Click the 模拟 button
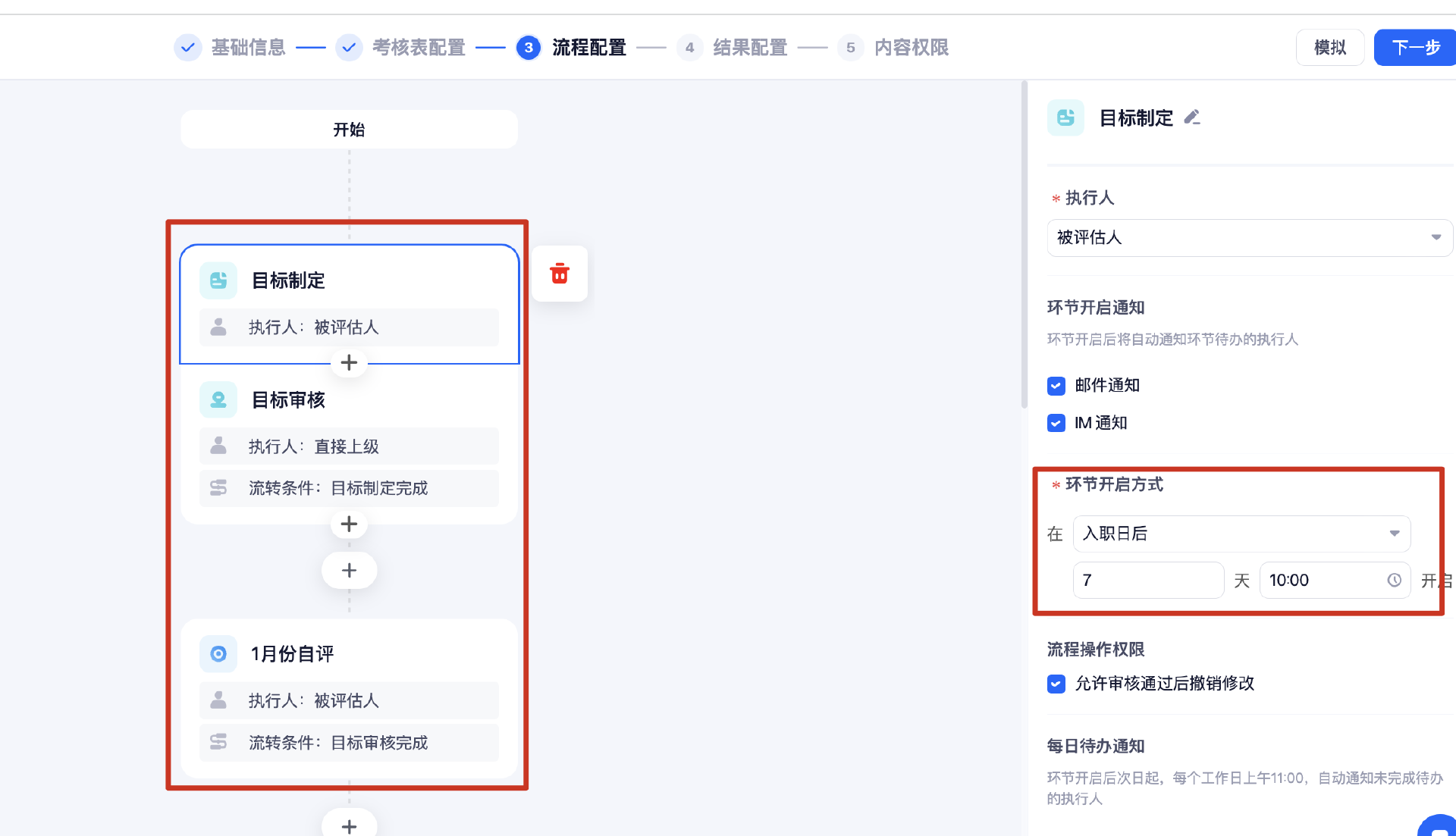Image resolution: width=1456 pixels, height=836 pixels. 1329,48
